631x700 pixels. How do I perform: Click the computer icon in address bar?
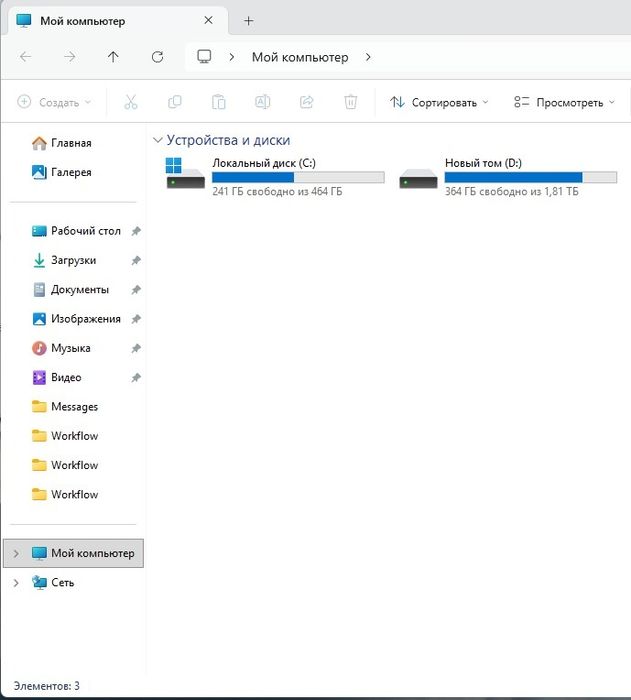coord(204,57)
